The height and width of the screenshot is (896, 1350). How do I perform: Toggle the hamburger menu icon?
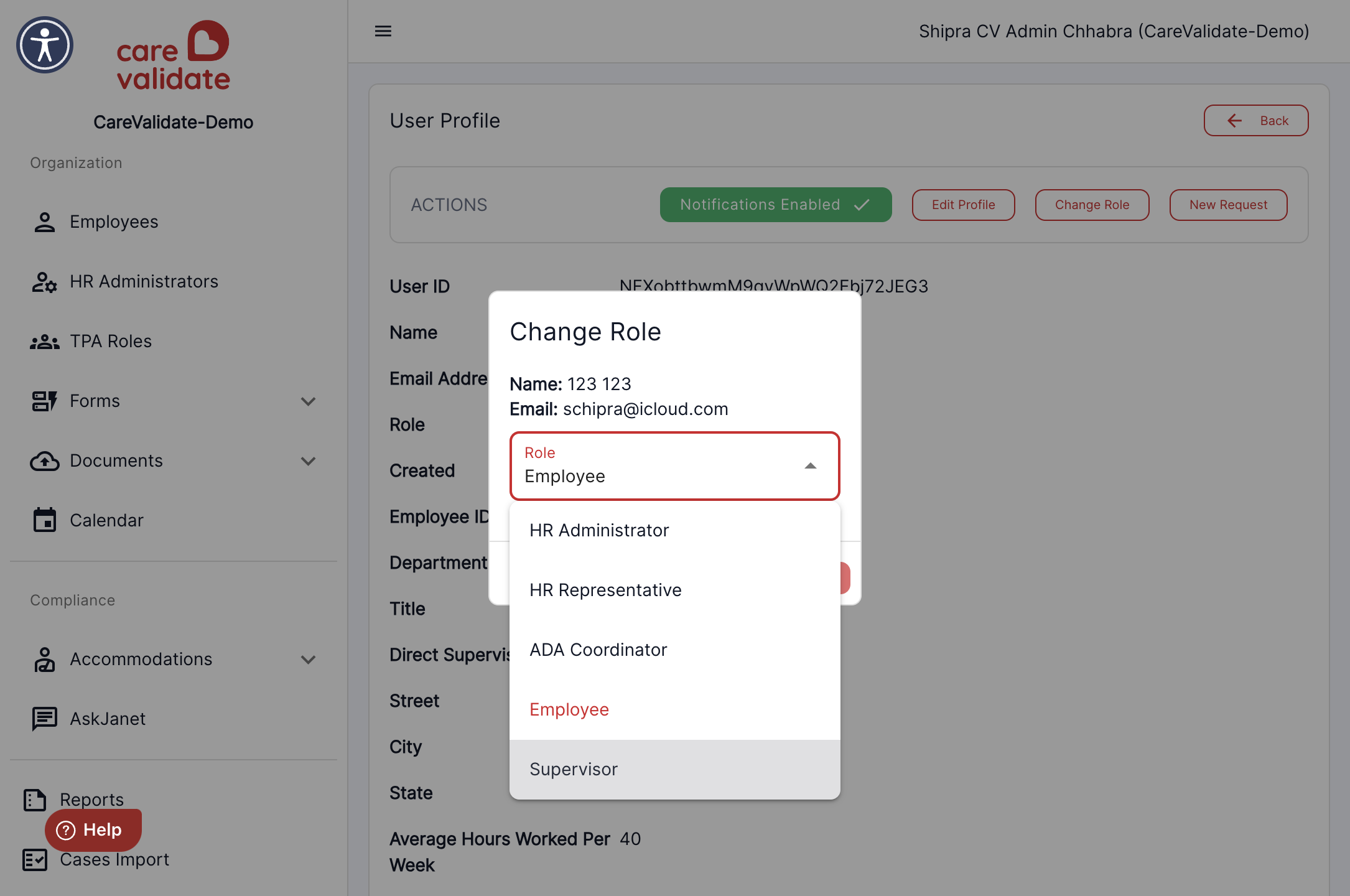pos(383,31)
